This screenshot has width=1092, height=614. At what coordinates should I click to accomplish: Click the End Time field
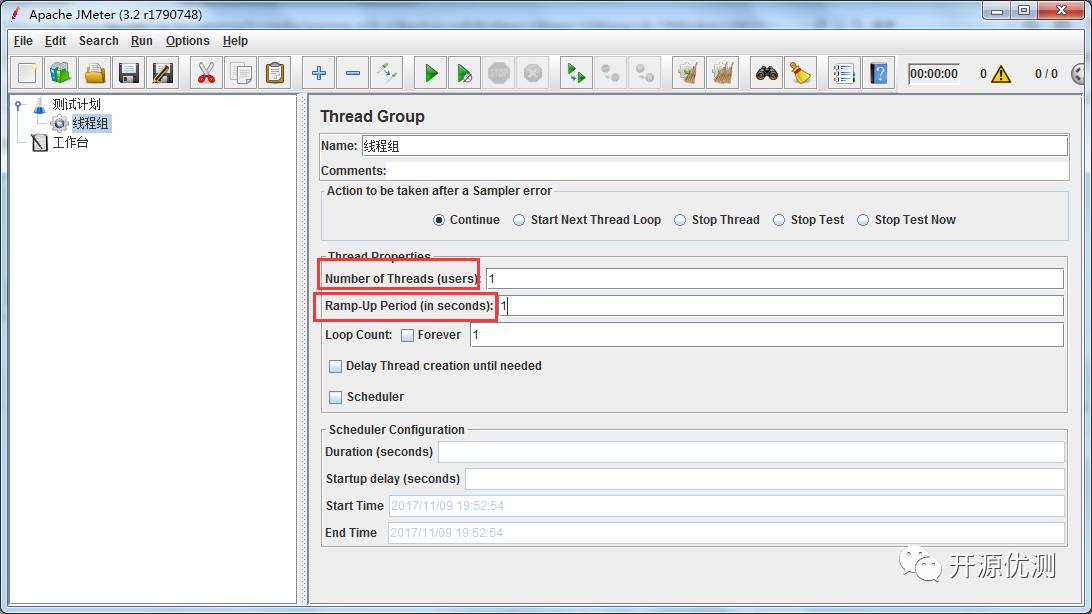726,533
